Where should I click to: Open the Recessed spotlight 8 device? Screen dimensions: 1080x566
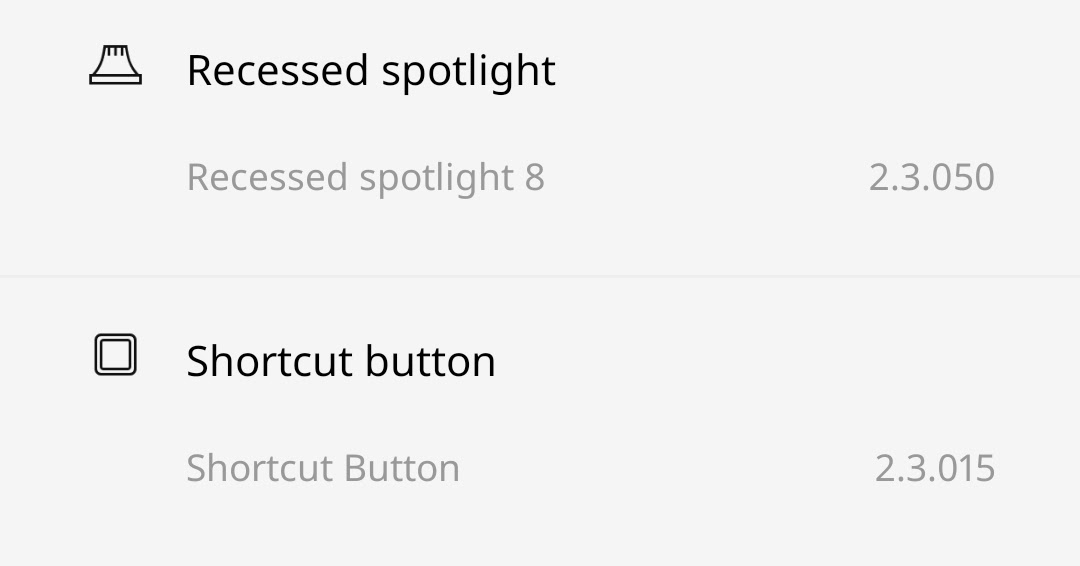tap(365, 178)
